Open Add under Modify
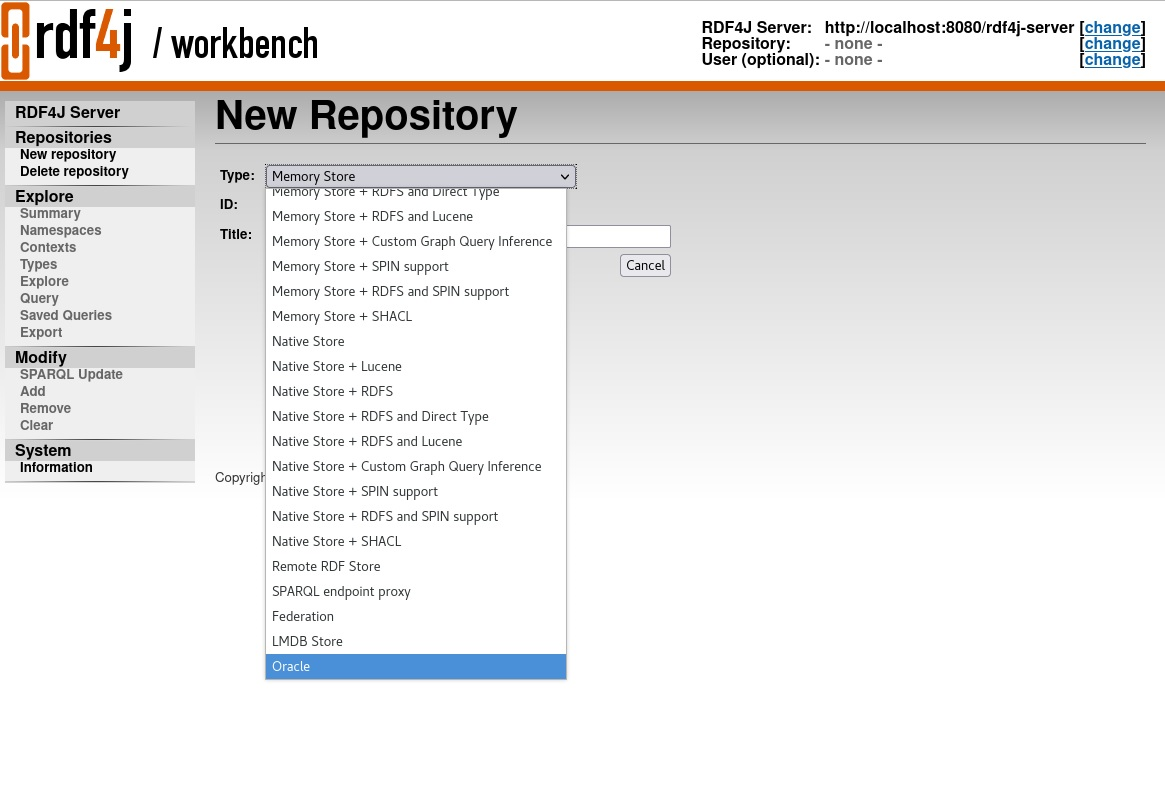1165x812 pixels. [33, 392]
